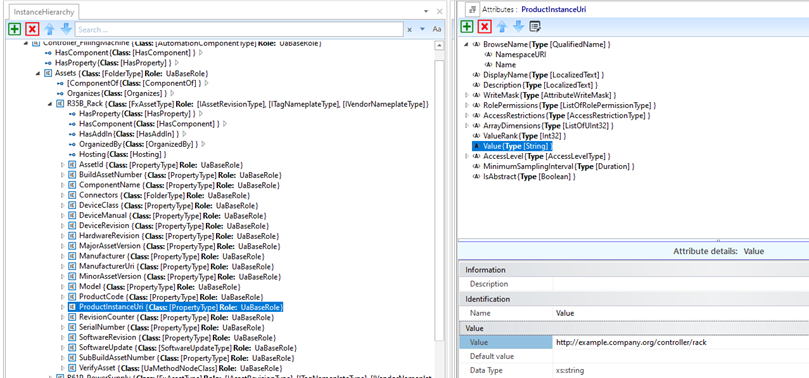Select the OrganizedBy interface row
The image size is (809, 378).
(137, 144)
